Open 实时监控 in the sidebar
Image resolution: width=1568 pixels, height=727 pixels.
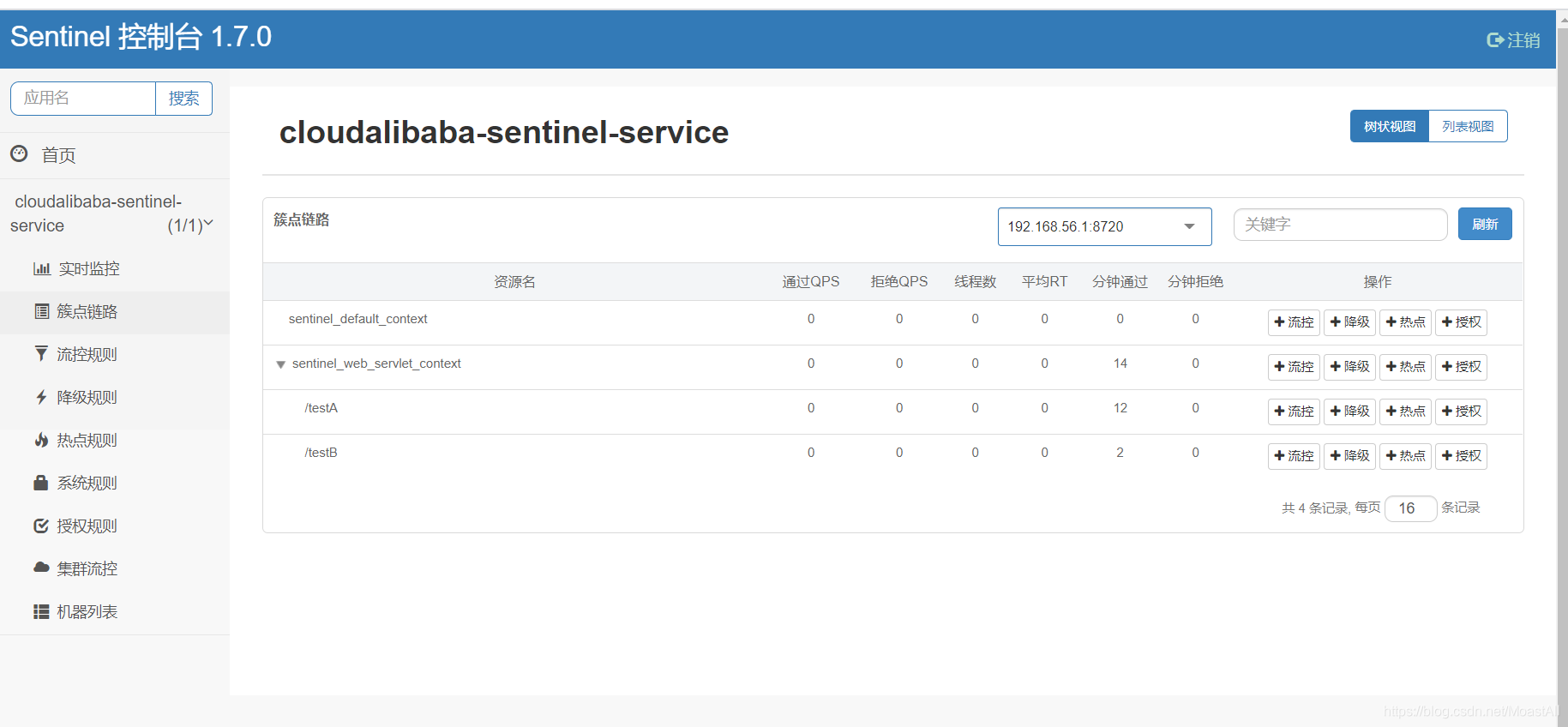(x=89, y=268)
